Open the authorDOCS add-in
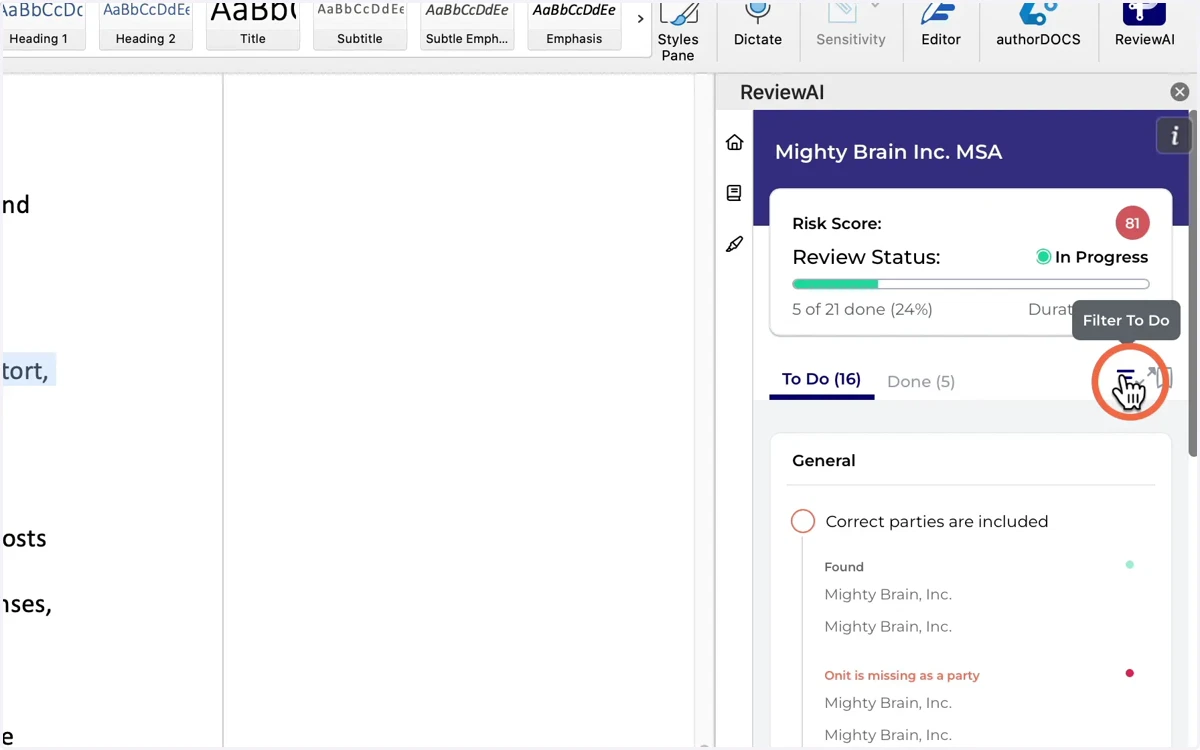The width and height of the screenshot is (1200, 750). (1038, 27)
